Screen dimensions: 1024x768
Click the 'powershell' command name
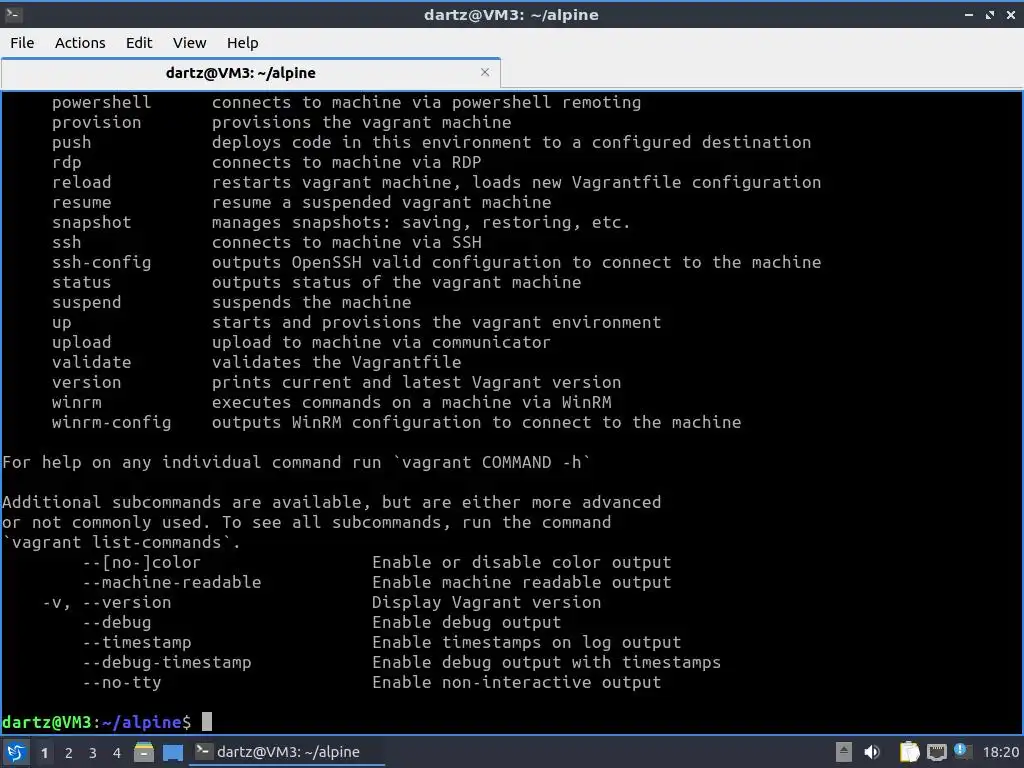point(101,103)
